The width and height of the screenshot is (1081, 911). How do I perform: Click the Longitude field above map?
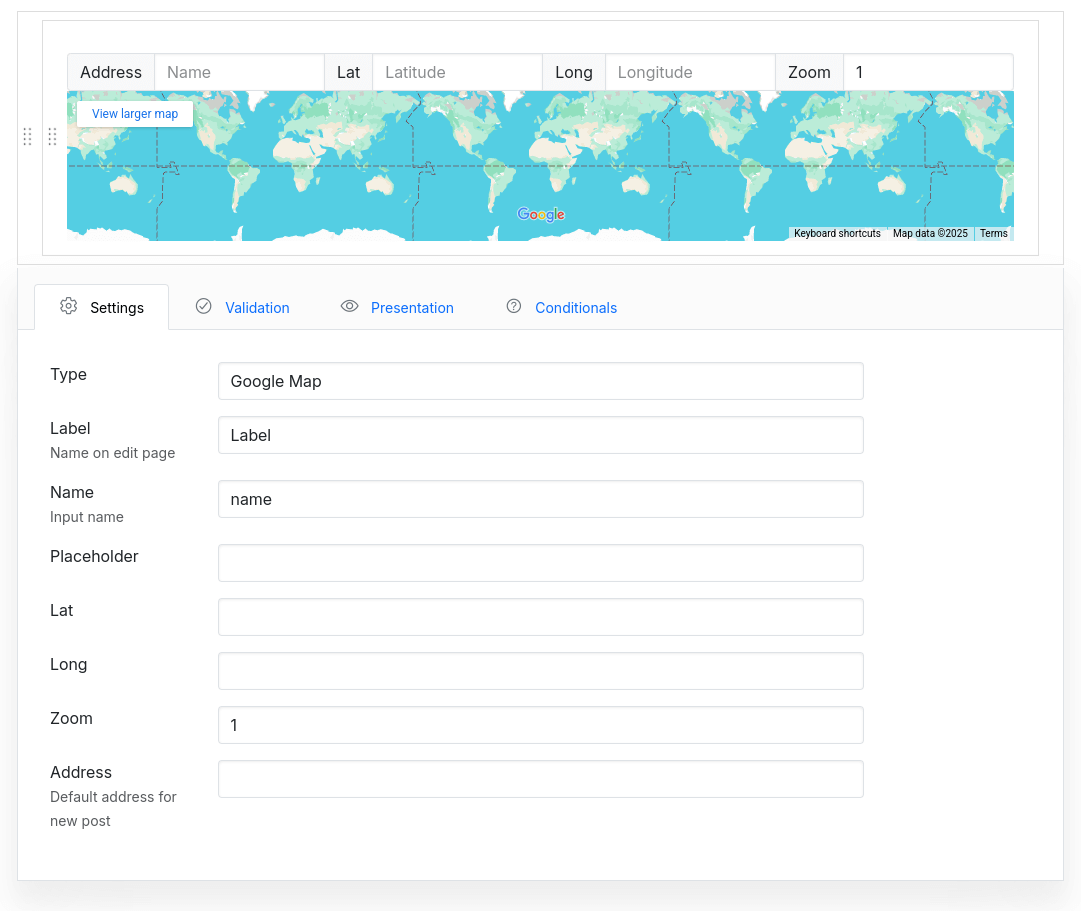[690, 72]
